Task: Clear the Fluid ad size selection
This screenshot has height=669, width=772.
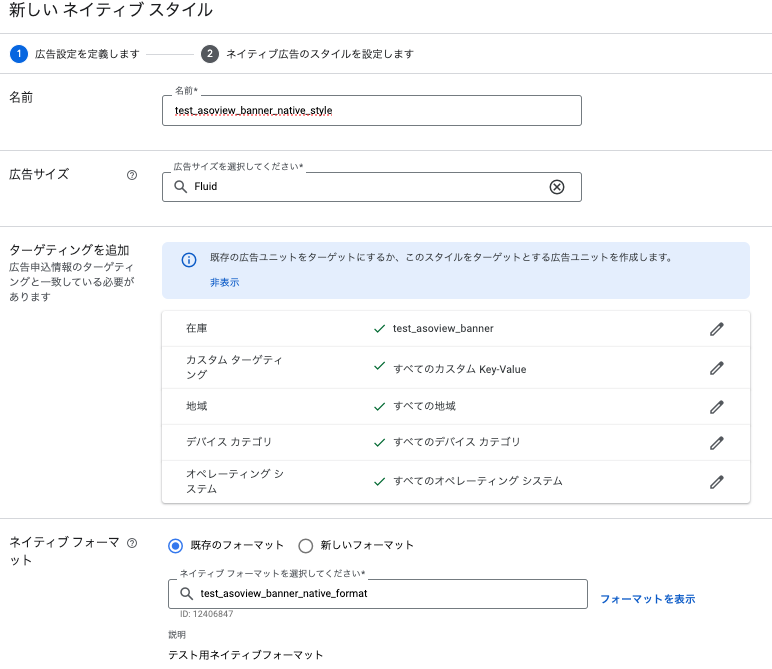Action: tap(557, 187)
